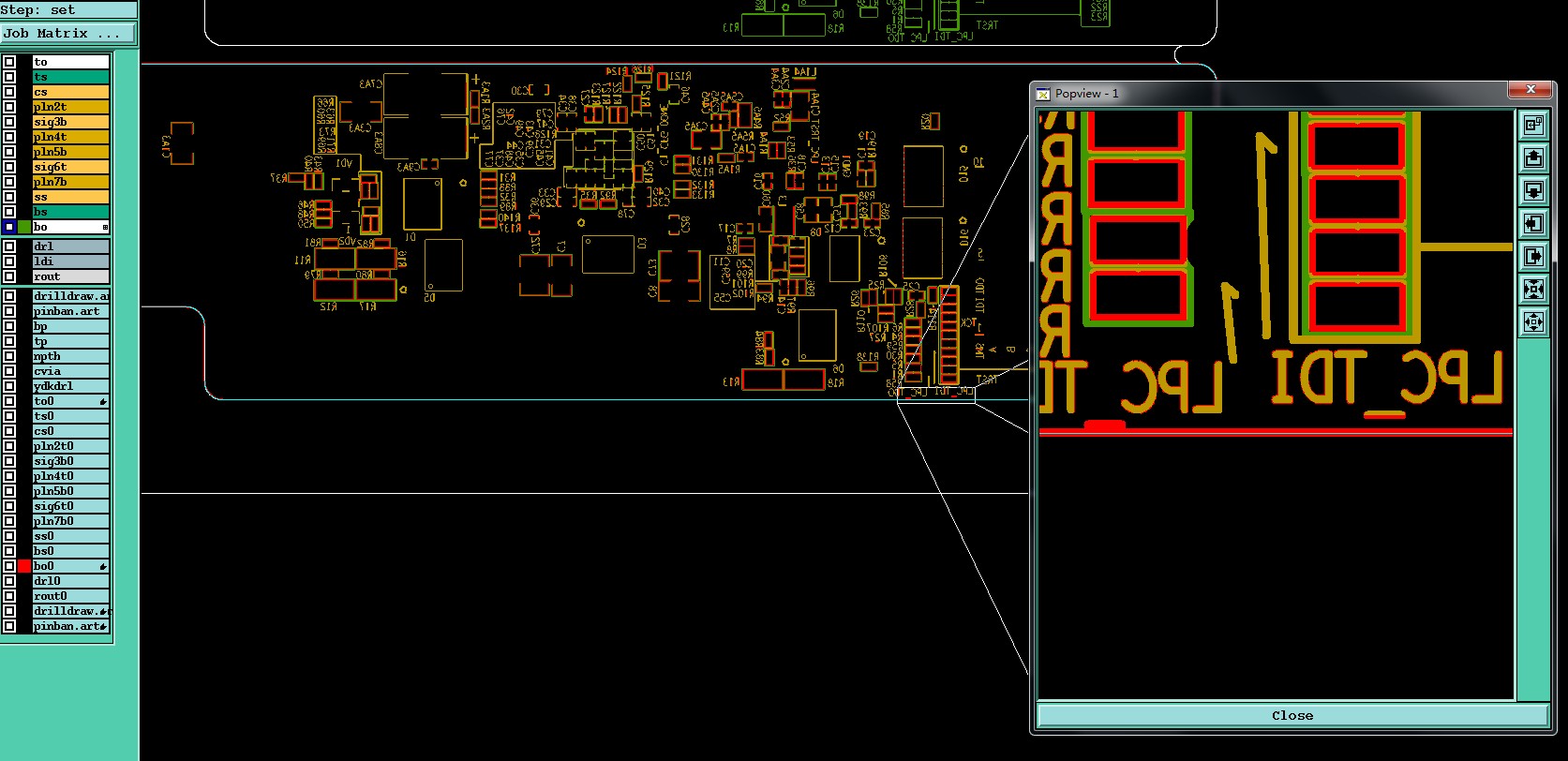Select the sig3b0 layer row
Screen dimensions: 1568x761
point(71,461)
